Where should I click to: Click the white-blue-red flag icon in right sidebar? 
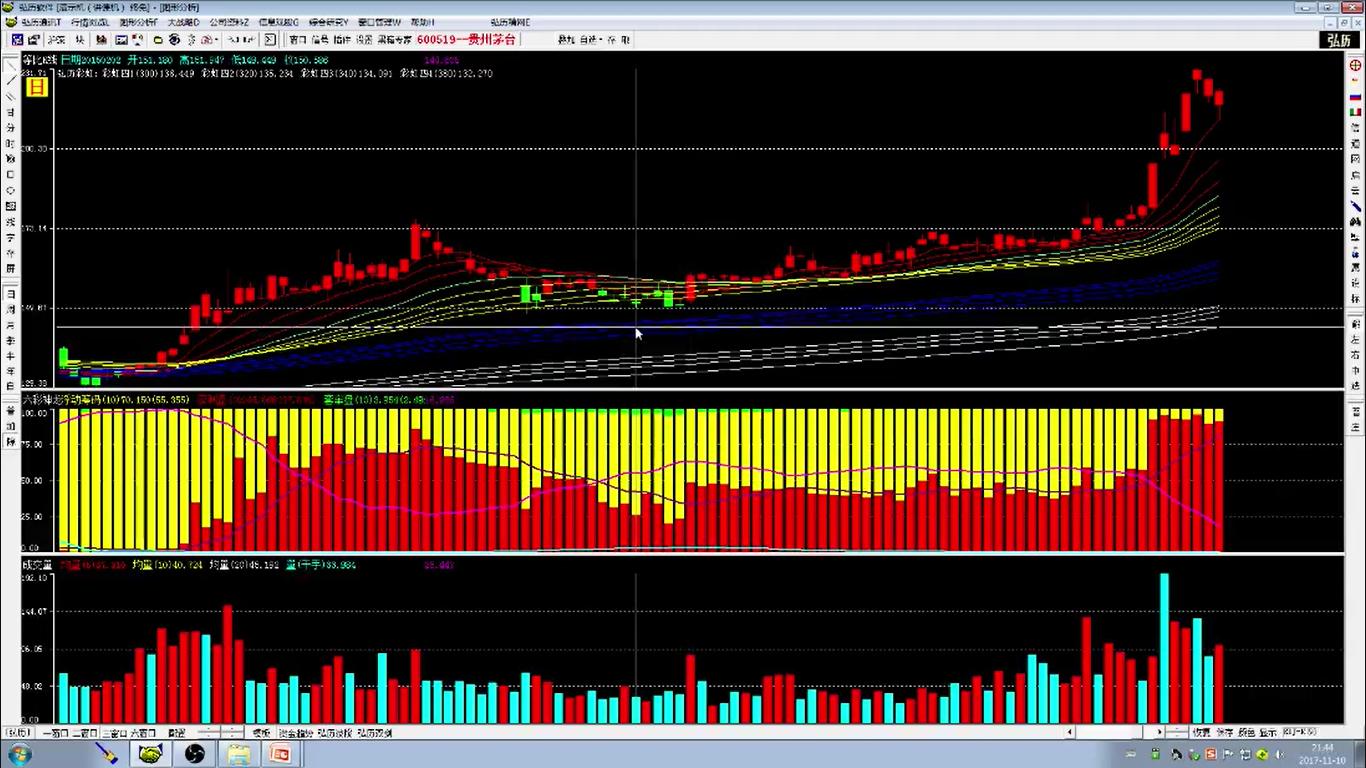[x=1355, y=96]
